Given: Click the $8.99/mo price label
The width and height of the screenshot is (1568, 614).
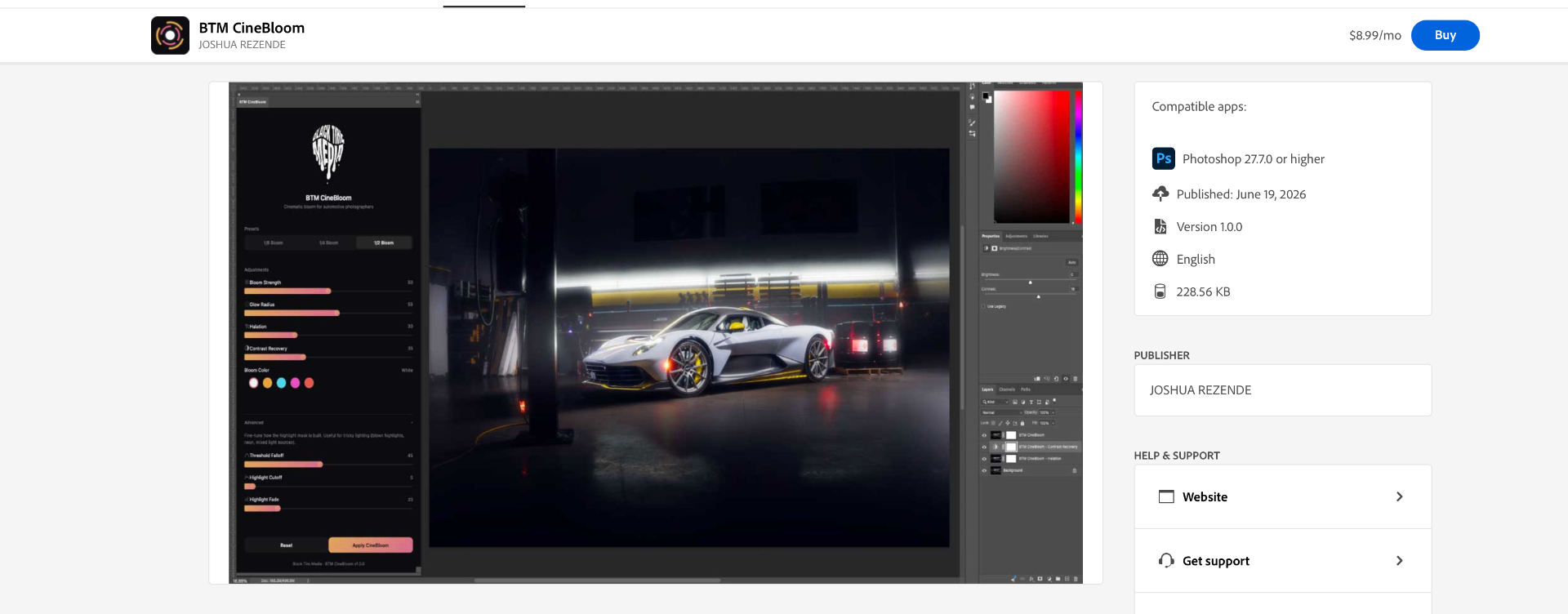Looking at the screenshot, I should 1374,35.
